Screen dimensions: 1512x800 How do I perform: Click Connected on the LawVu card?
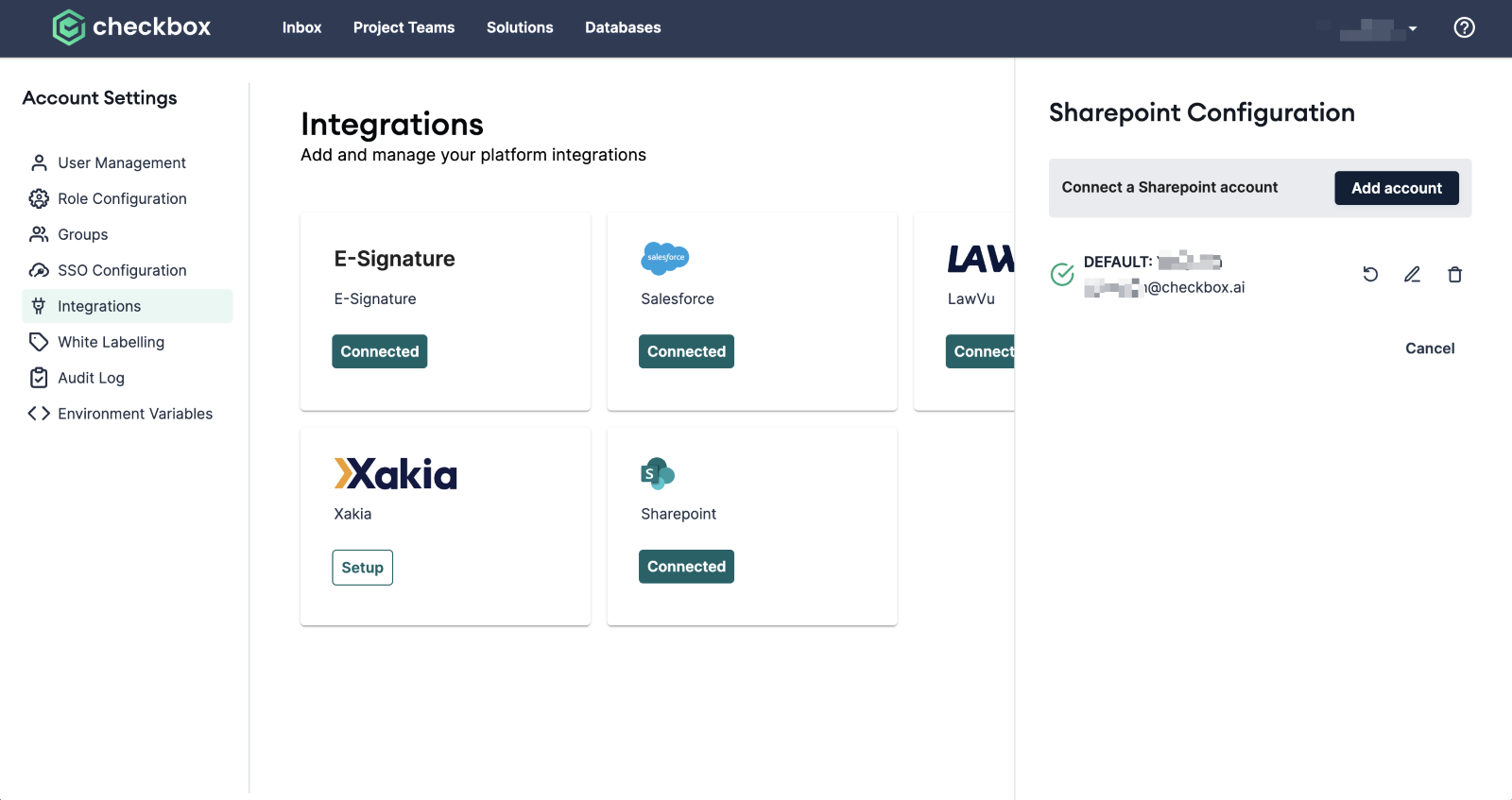coord(980,351)
